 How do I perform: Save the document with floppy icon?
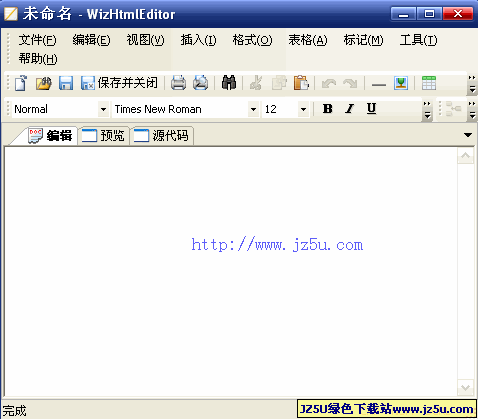point(66,83)
